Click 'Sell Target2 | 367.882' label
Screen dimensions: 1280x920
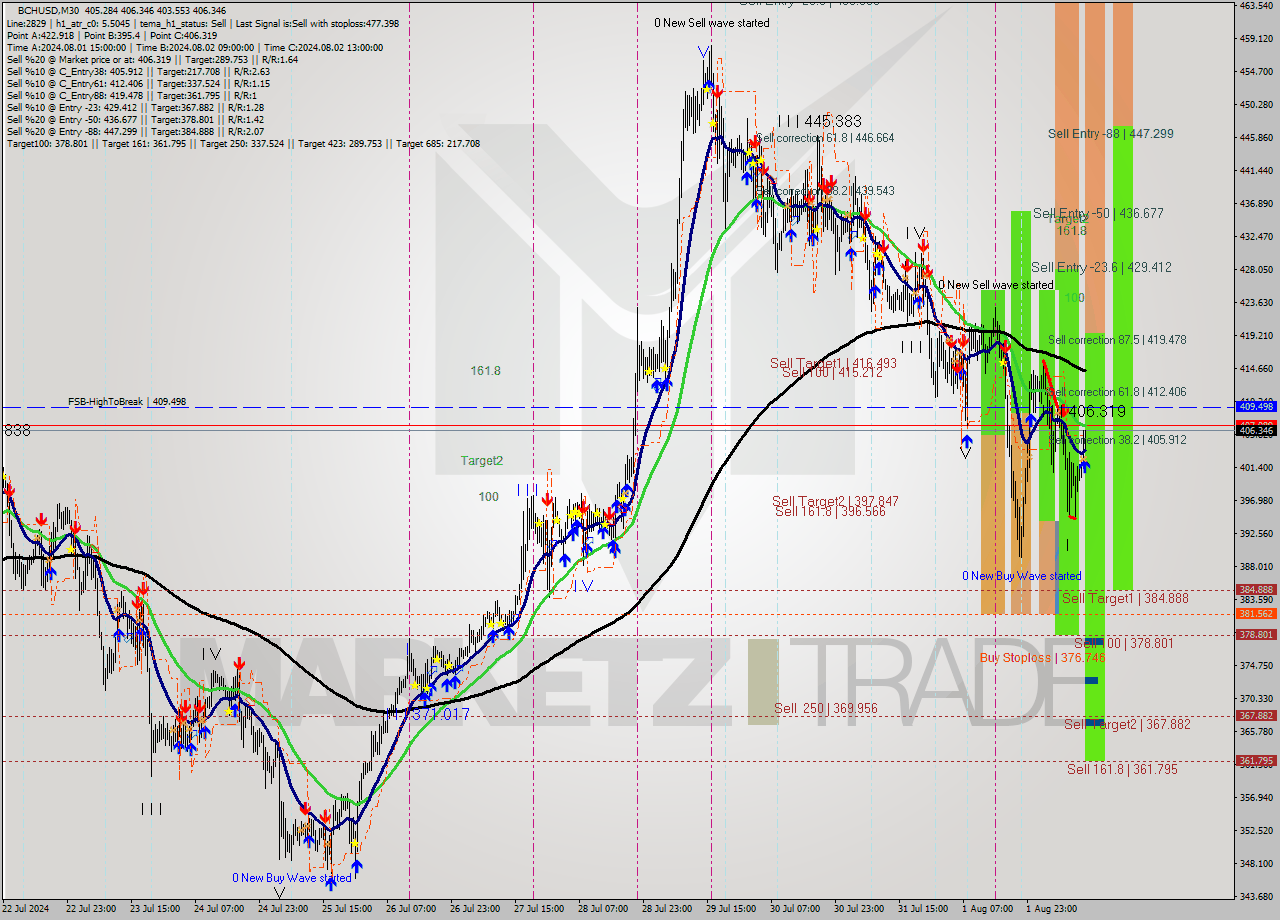[x=1127, y=724]
